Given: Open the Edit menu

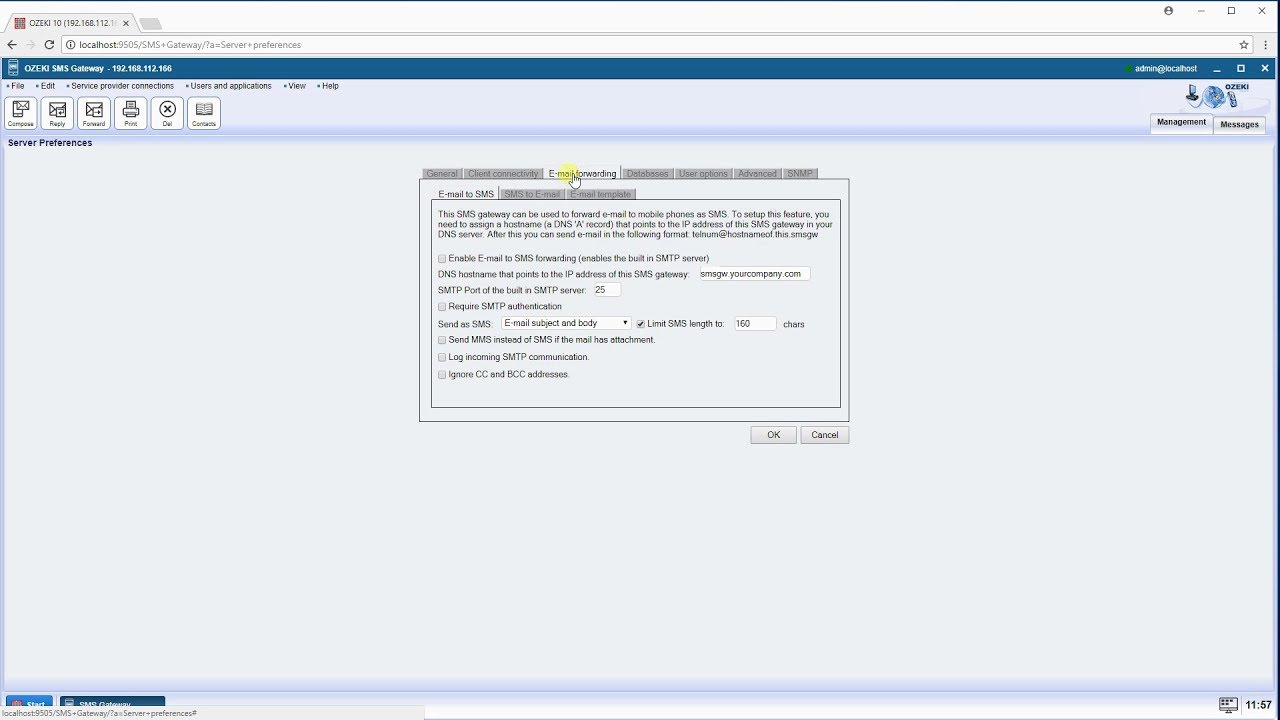Looking at the screenshot, I should point(47,86).
